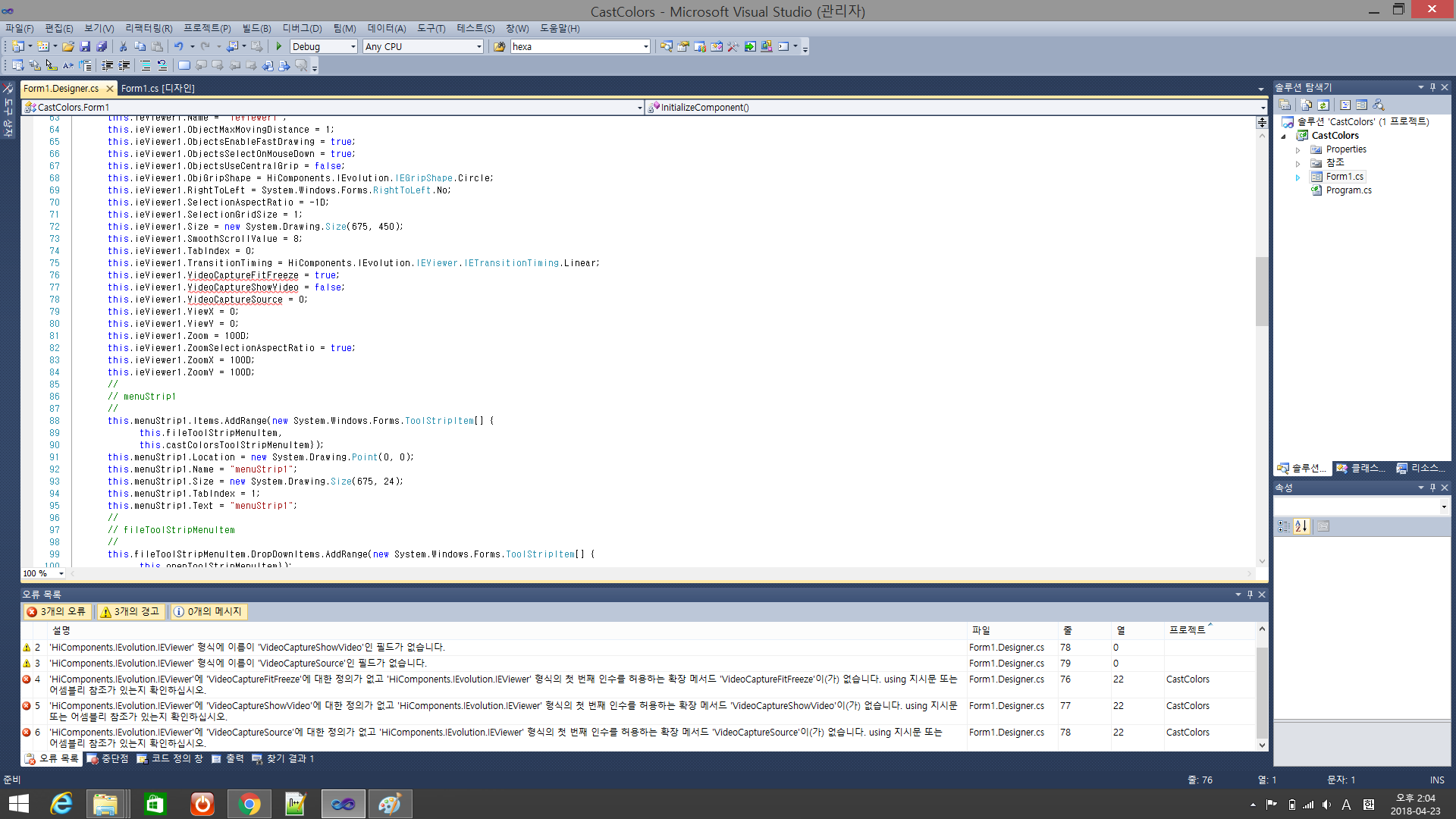1456x819 pixels.
Task: Expand the 참조 references node
Action: [1298, 164]
